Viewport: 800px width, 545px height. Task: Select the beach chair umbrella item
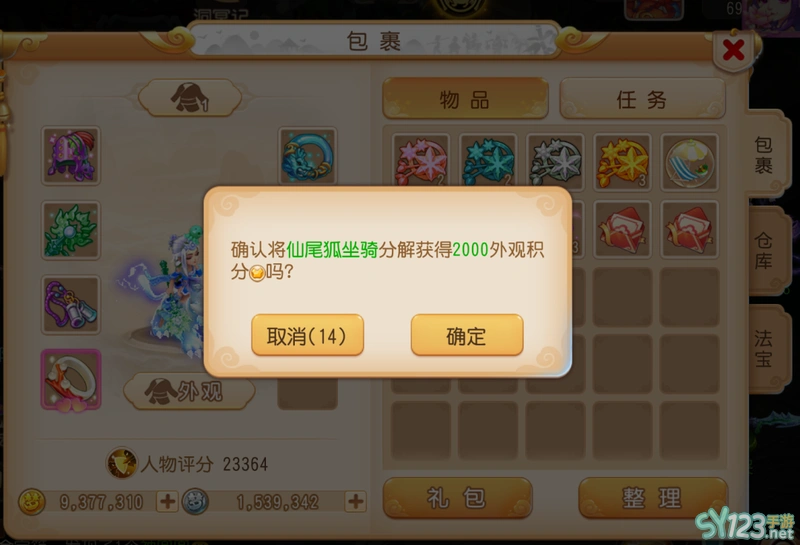tap(690, 162)
